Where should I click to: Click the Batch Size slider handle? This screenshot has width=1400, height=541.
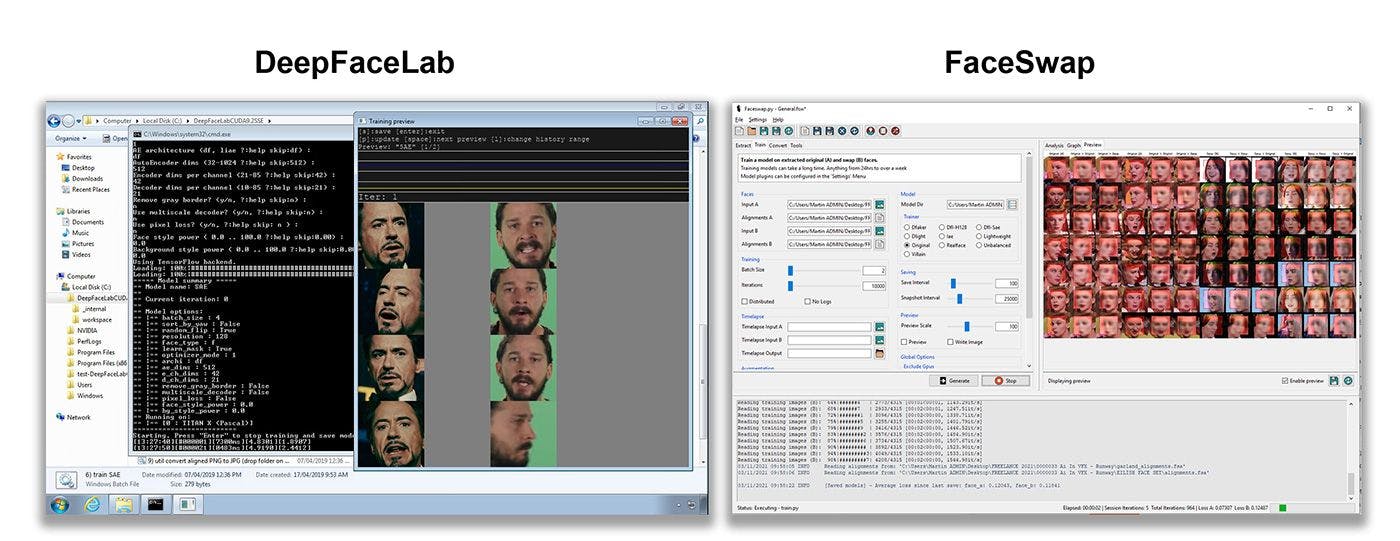(790, 270)
